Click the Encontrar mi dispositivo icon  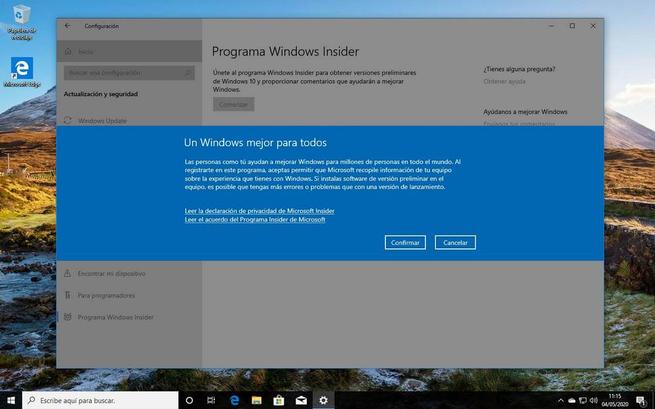pos(67,274)
